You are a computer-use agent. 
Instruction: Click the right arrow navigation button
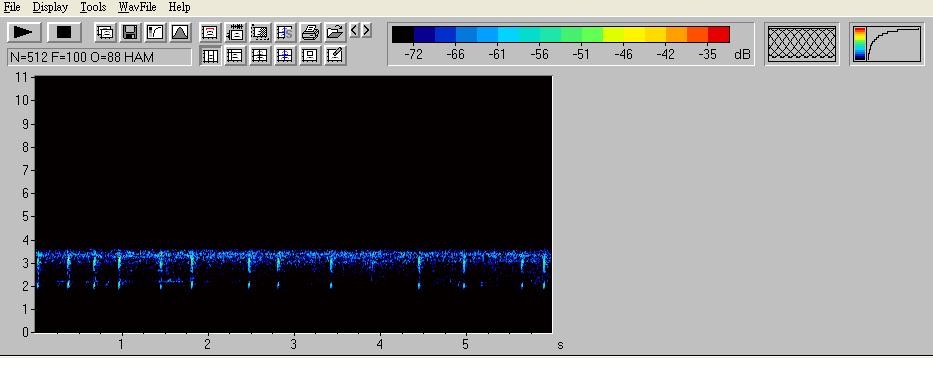[367, 30]
